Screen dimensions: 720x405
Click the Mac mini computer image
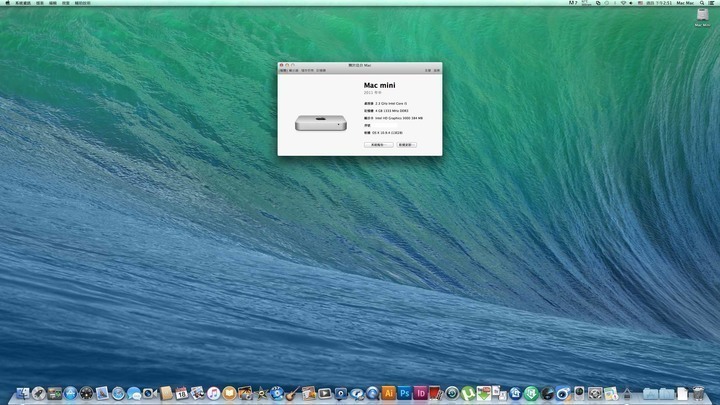pos(321,123)
